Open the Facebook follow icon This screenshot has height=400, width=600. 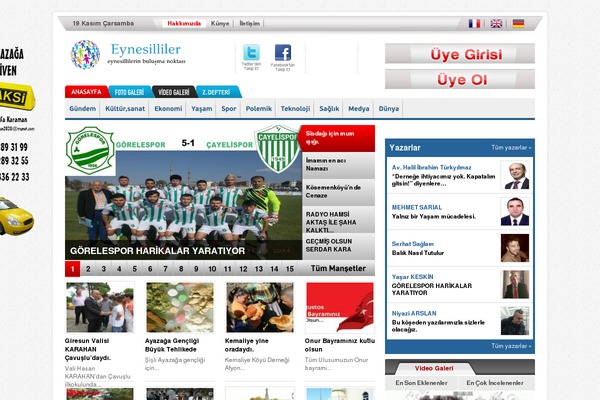click(x=283, y=53)
